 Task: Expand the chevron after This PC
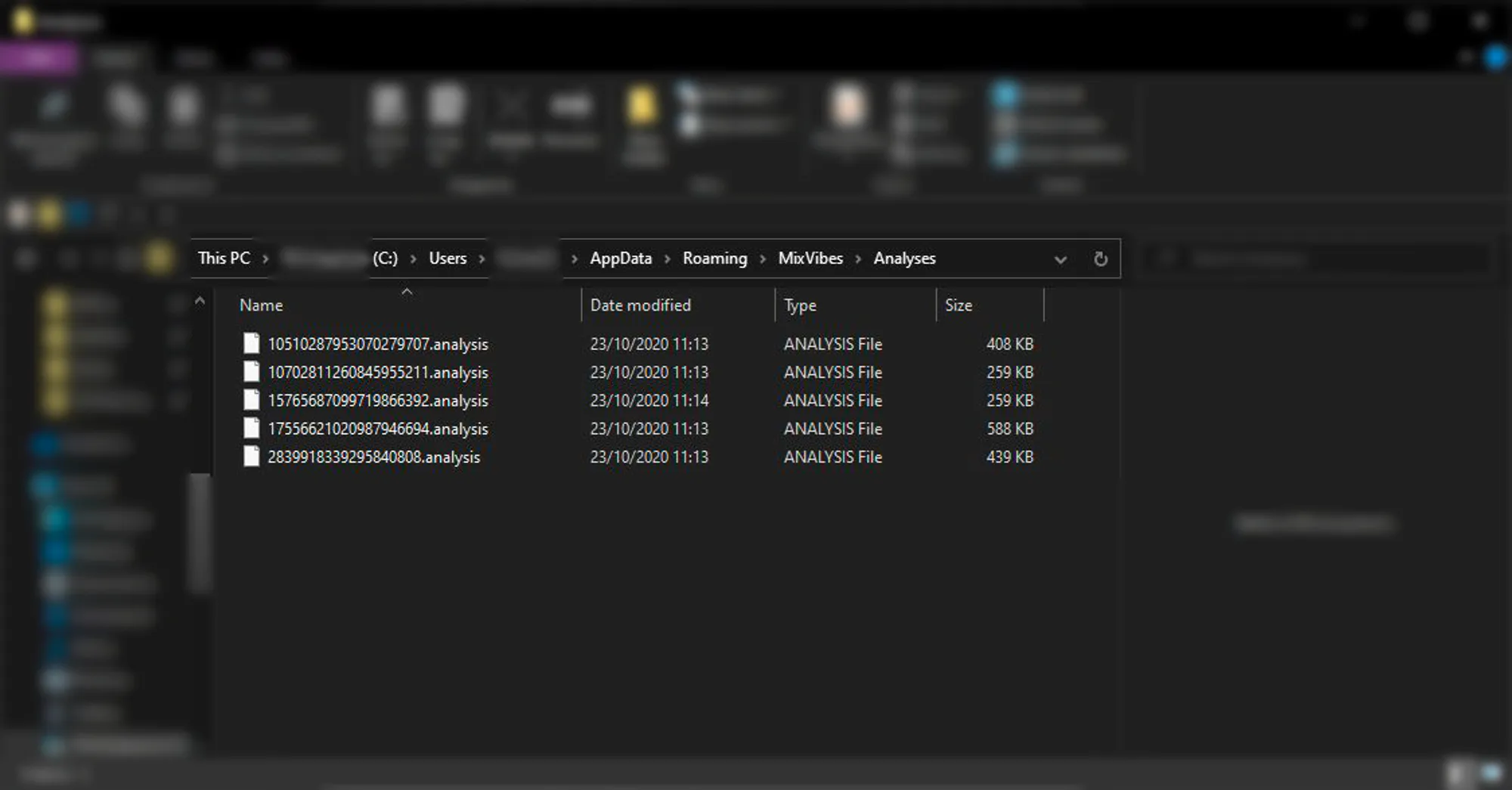coord(265,259)
